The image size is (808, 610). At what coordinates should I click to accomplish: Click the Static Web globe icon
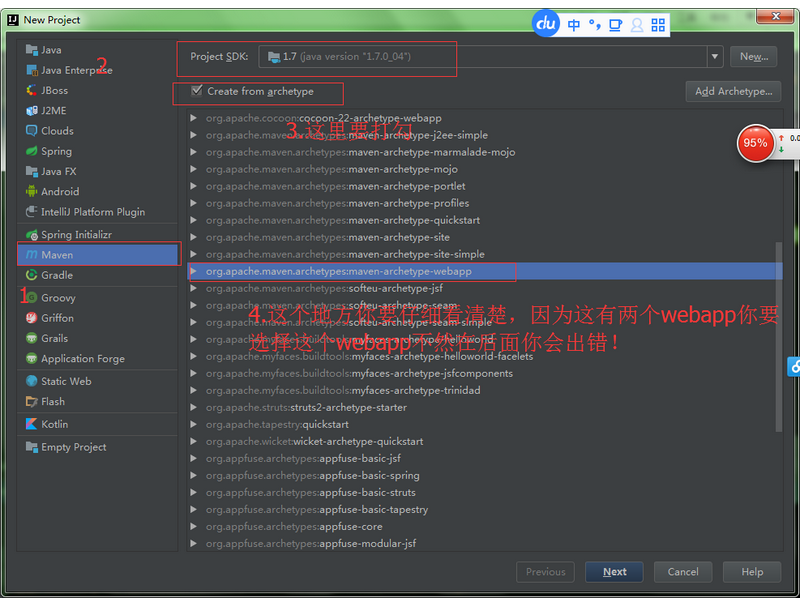tap(31, 381)
